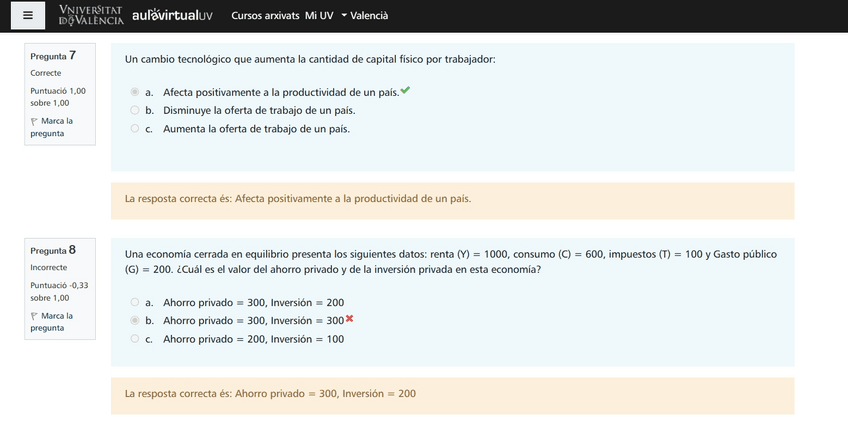Flag question 8 with Marca la pregunta
848x421 pixels.
pyautogui.click(x=52, y=322)
